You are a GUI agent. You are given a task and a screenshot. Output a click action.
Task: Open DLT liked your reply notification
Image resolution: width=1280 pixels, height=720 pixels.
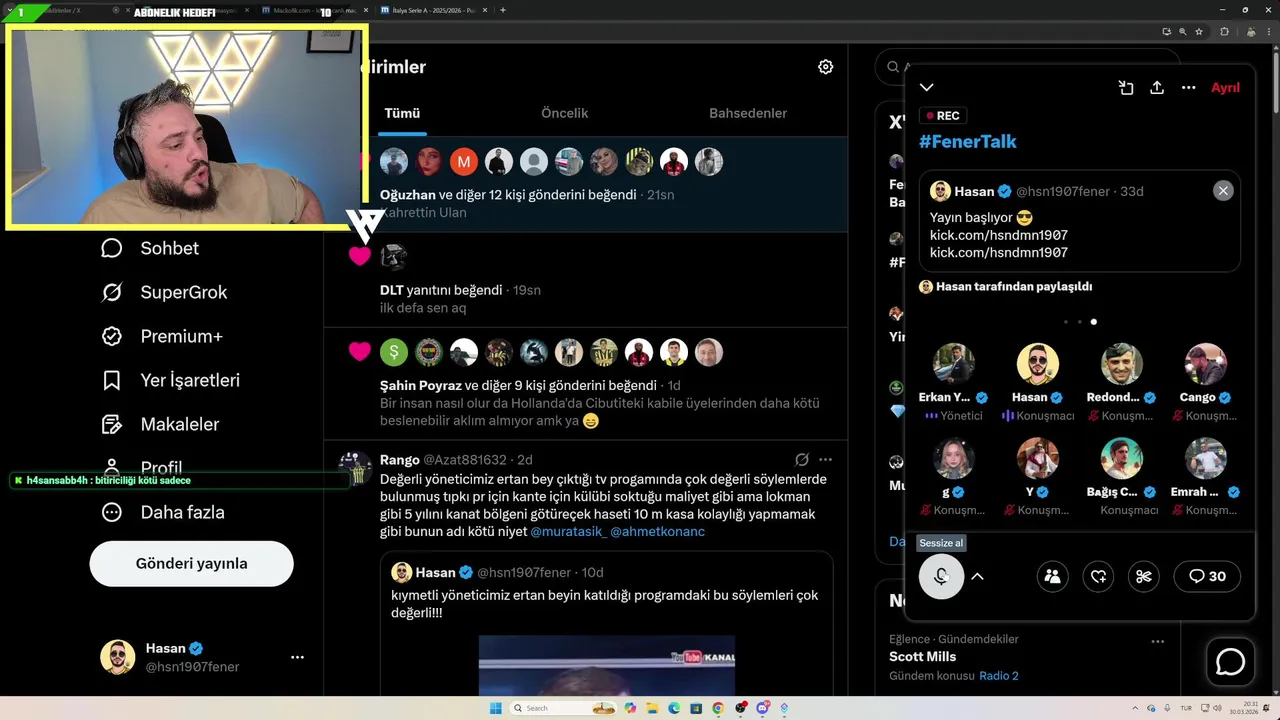pyautogui.click(x=586, y=280)
